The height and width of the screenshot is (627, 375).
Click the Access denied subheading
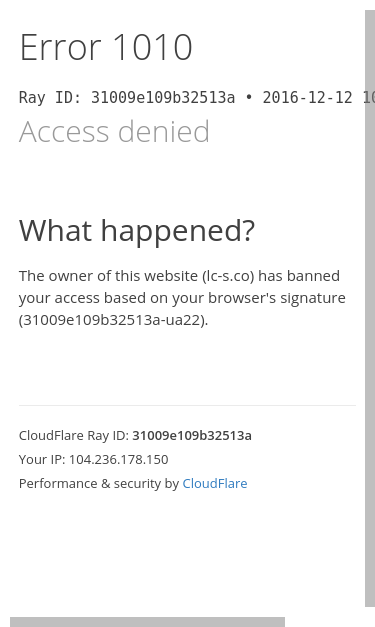tap(114, 131)
